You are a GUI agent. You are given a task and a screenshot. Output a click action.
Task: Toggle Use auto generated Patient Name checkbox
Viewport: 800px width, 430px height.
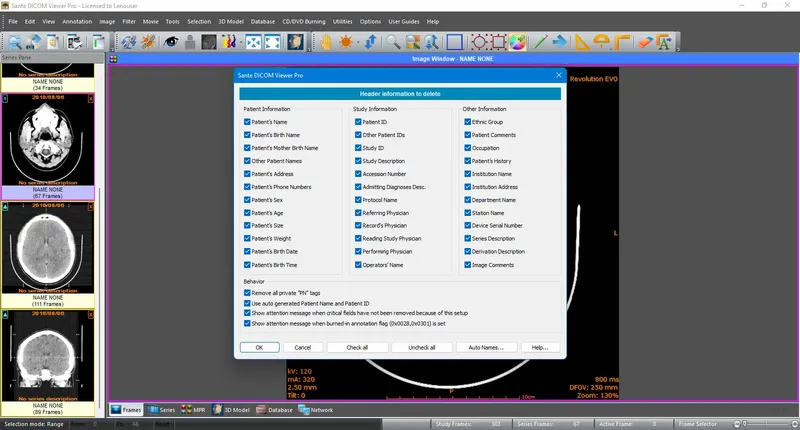coord(247,303)
